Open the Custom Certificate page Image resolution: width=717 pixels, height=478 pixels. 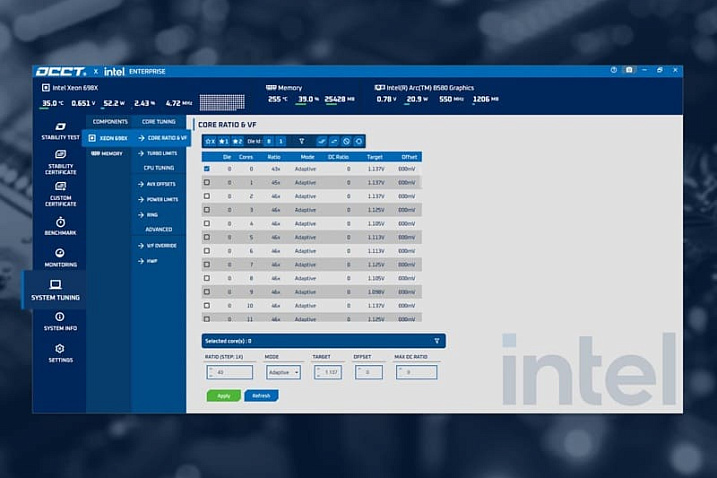click(60, 194)
